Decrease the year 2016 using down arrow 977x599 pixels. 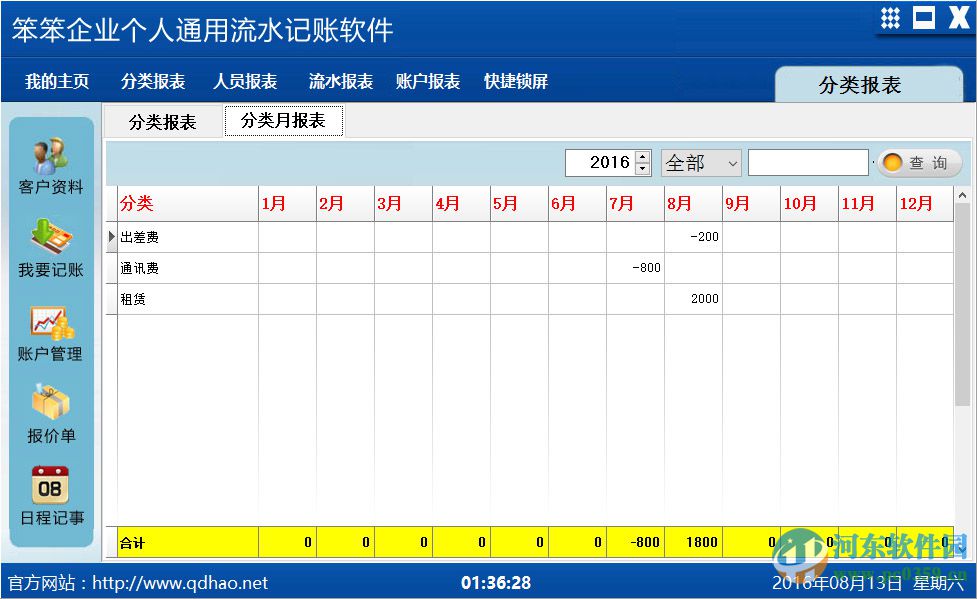[643, 167]
